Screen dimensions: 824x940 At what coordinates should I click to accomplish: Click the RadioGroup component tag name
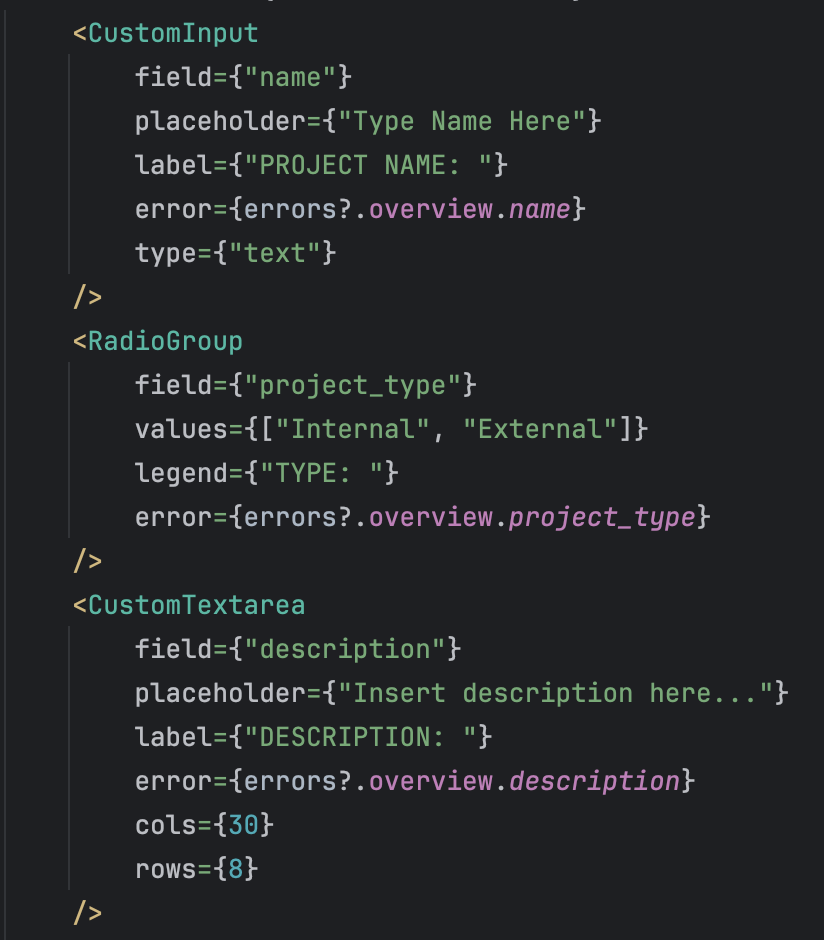click(165, 341)
